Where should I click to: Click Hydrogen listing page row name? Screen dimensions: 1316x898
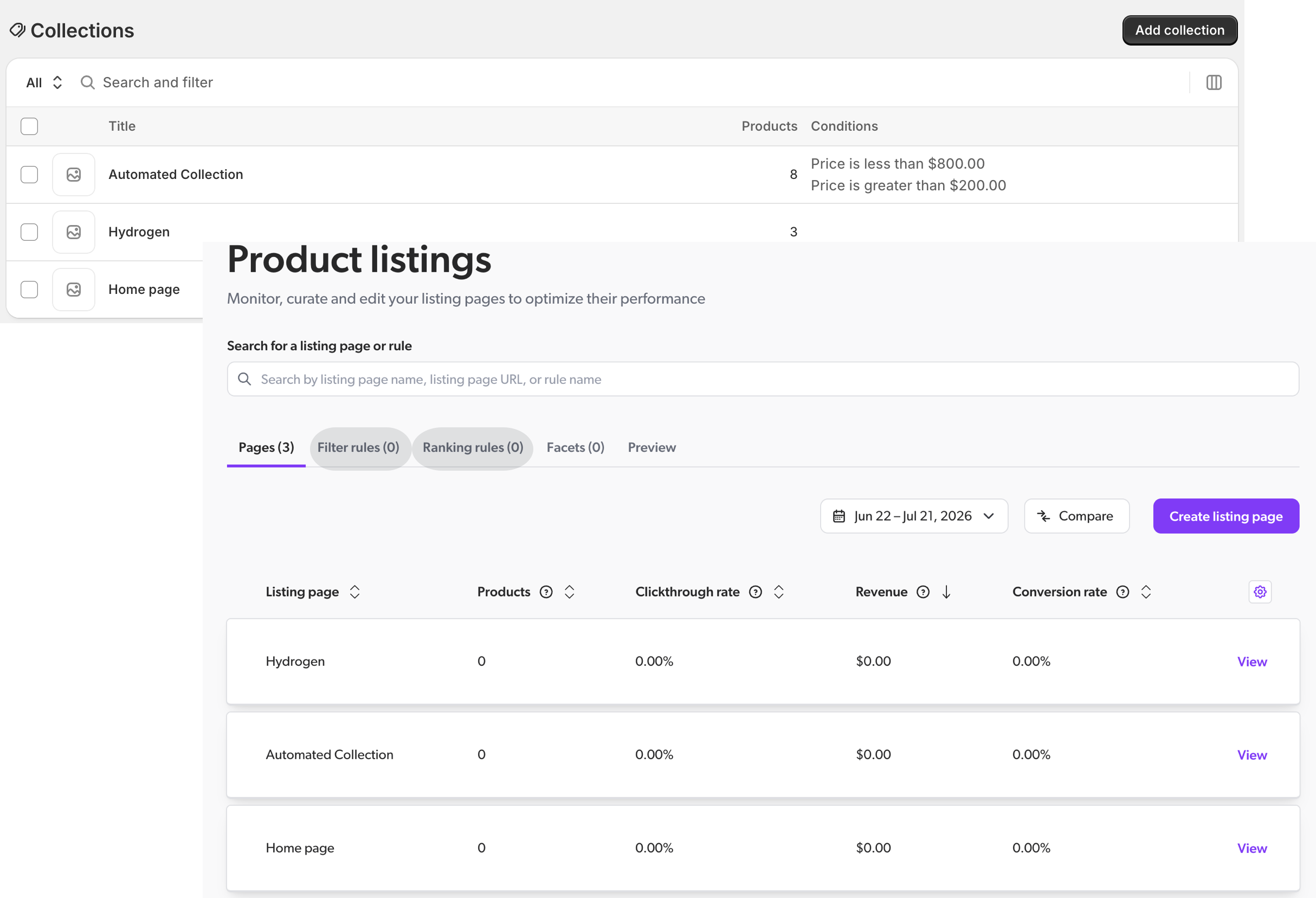coord(295,662)
